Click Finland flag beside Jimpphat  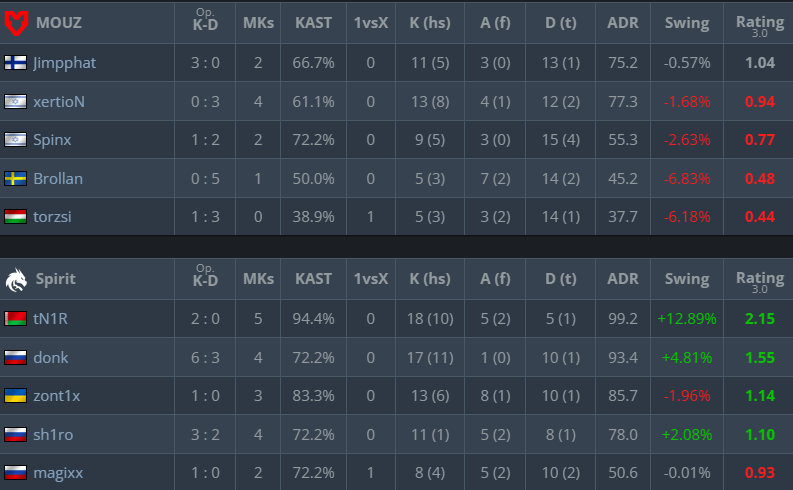[x=15, y=62]
